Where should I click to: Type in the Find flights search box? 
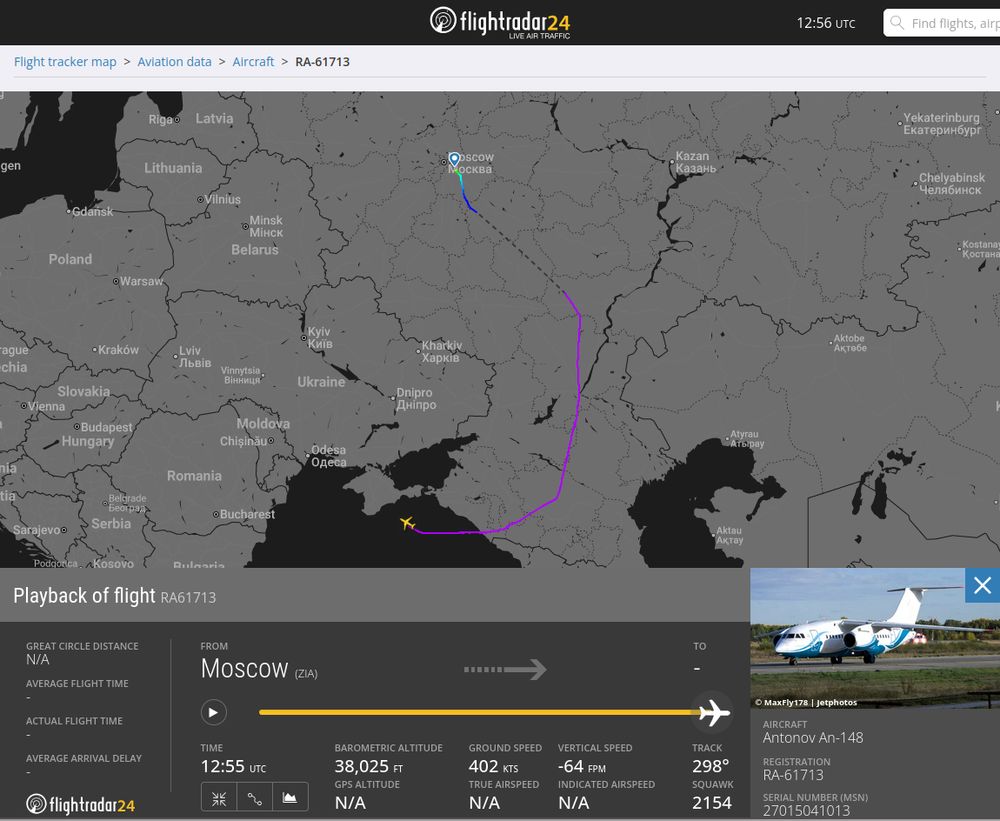click(x=942, y=23)
